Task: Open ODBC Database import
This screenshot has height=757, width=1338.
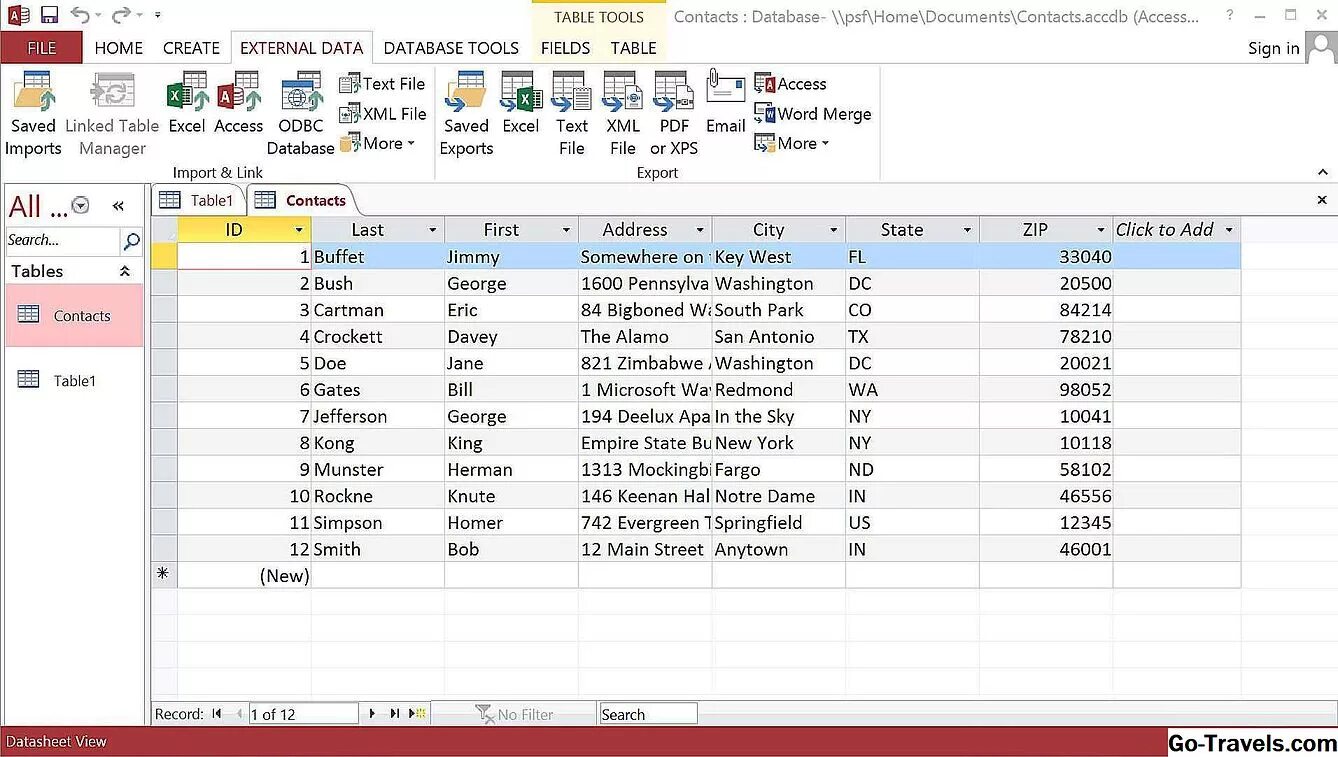Action: (300, 115)
